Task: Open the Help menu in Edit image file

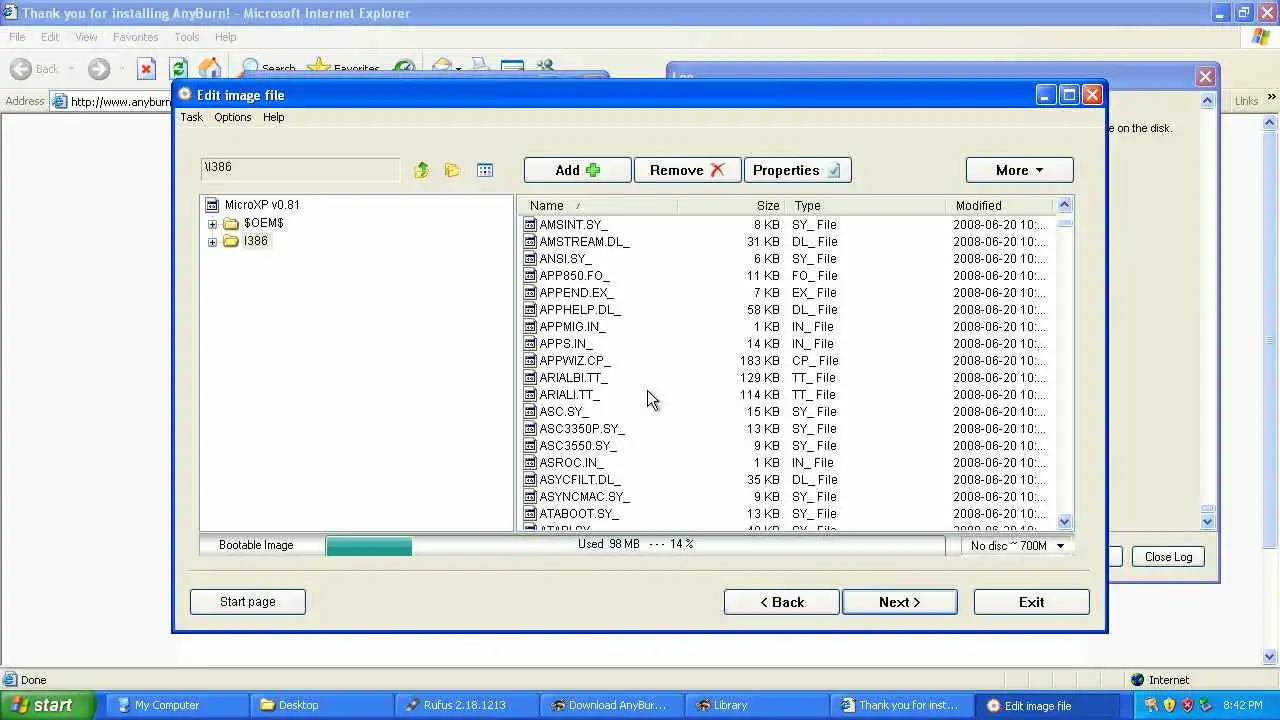Action: 273,117
